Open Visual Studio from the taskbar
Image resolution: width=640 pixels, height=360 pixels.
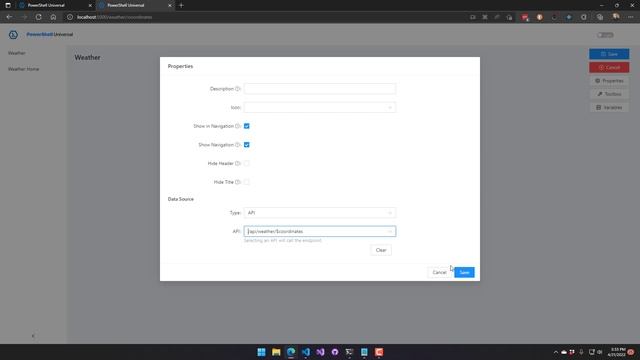click(320, 352)
